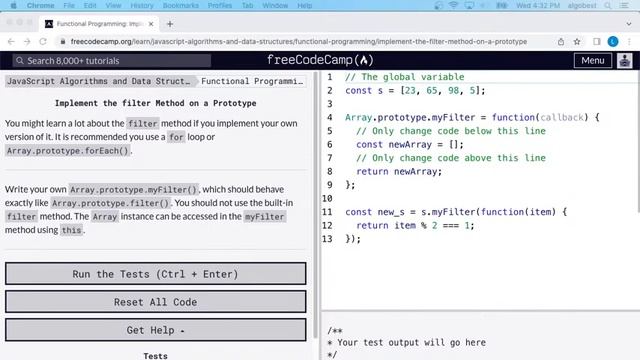Click the screen mirroring display icon
The image size is (640, 360).
469,6
